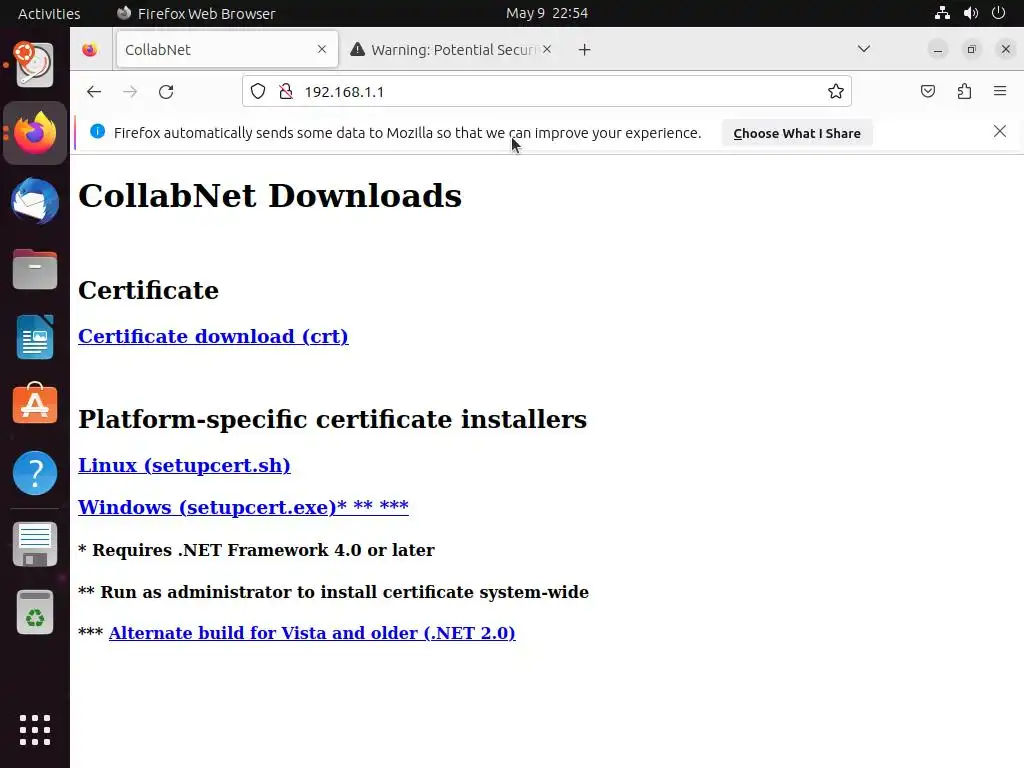
Task: Open Windows (setupcert.exe) link
Action: 243,507
